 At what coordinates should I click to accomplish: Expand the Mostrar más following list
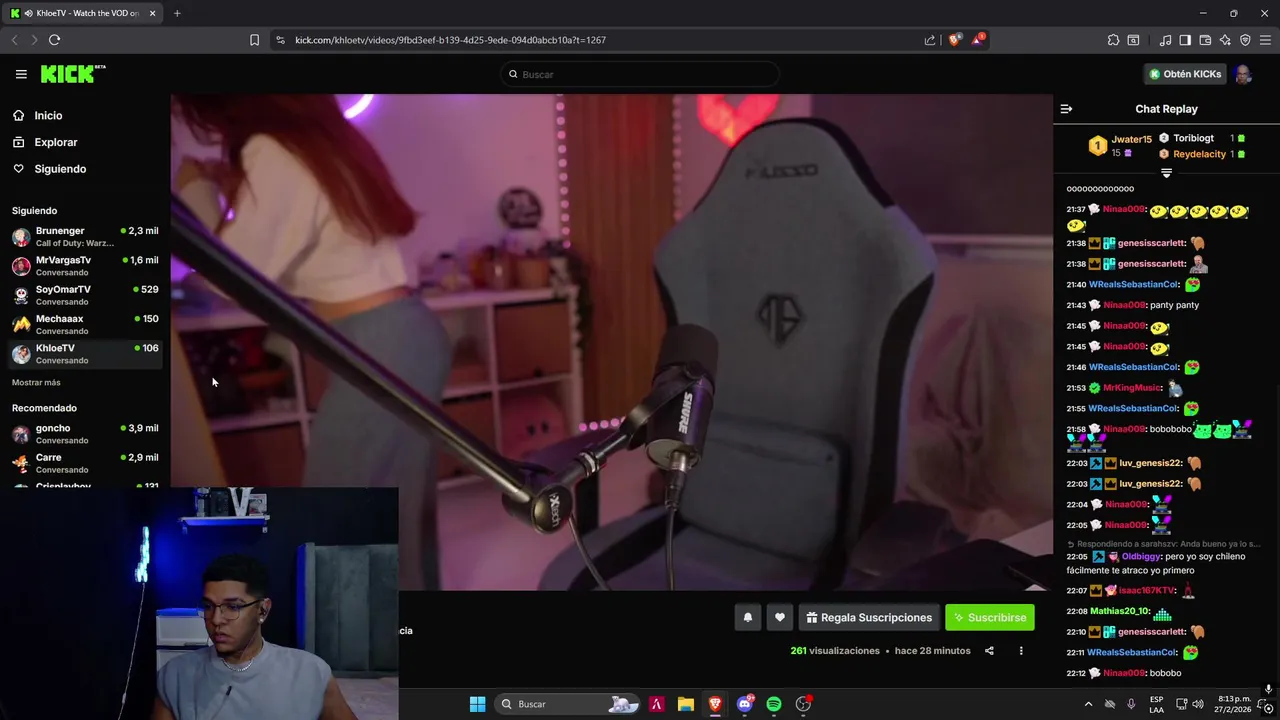tap(36, 382)
